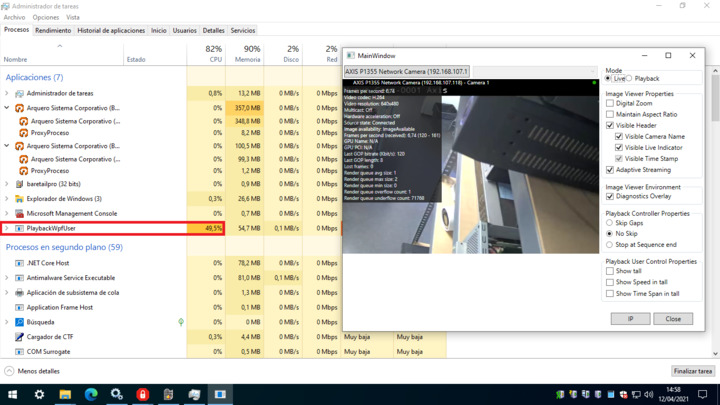Click the Microsoft Management Console icon
This screenshot has width=720, height=405.
point(19,213)
